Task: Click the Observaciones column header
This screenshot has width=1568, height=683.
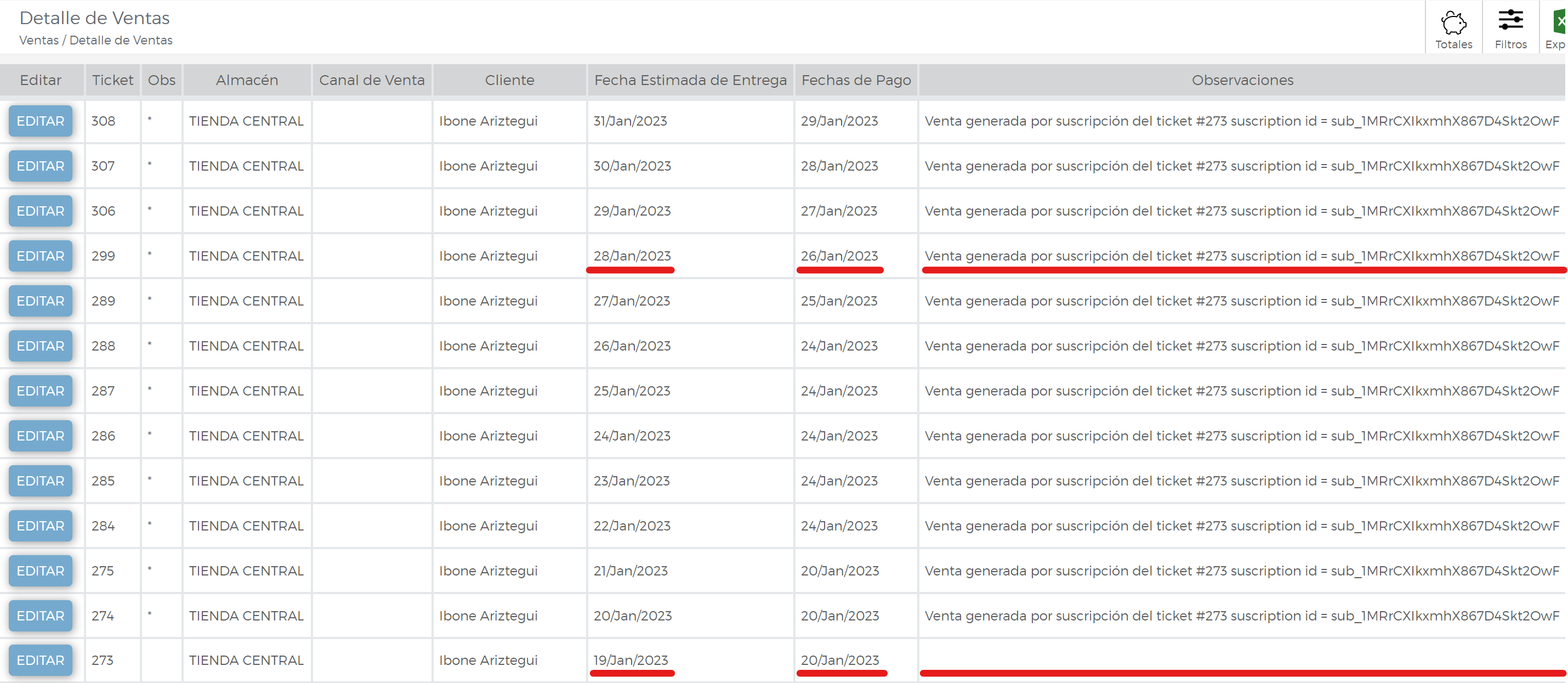Action: [1242, 81]
